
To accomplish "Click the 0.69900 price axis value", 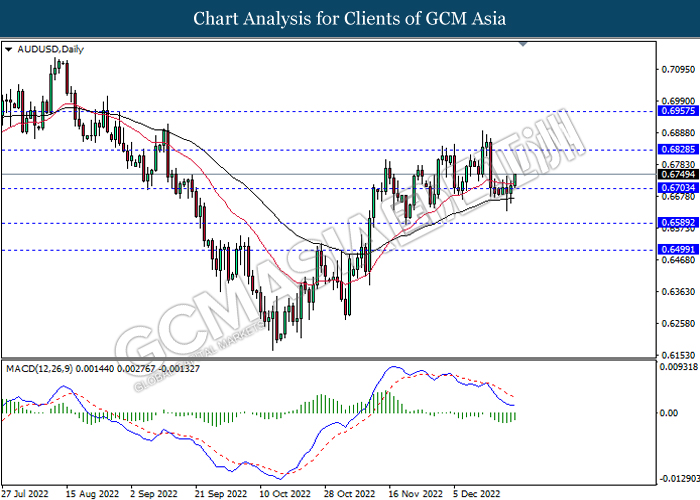I will coord(678,101).
